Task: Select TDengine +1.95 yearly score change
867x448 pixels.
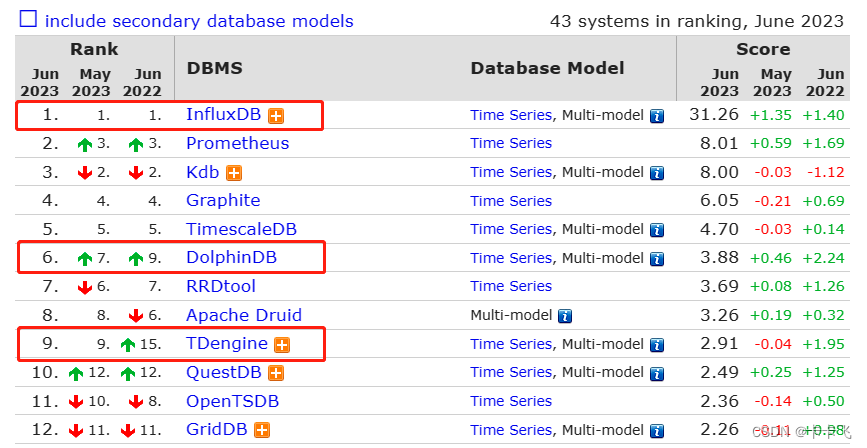Action: [823, 344]
